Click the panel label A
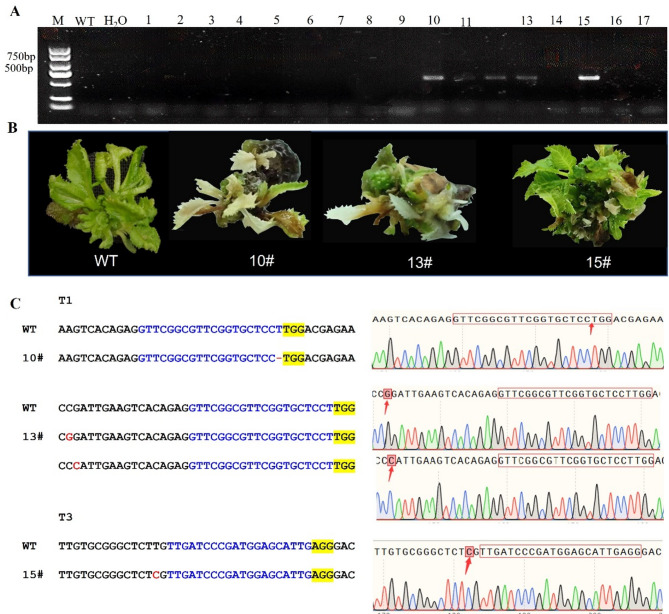Image resolution: width=669 pixels, height=614 pixels. [15, 11]
